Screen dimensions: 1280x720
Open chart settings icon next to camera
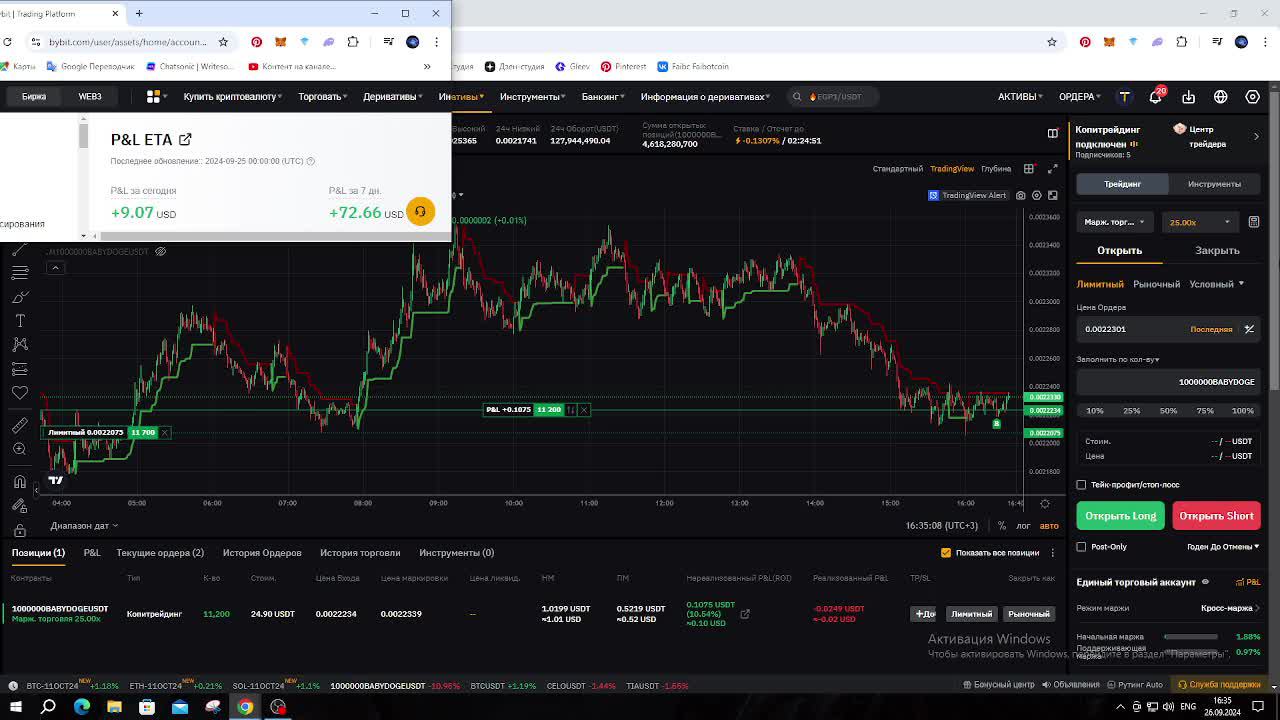1036,195
